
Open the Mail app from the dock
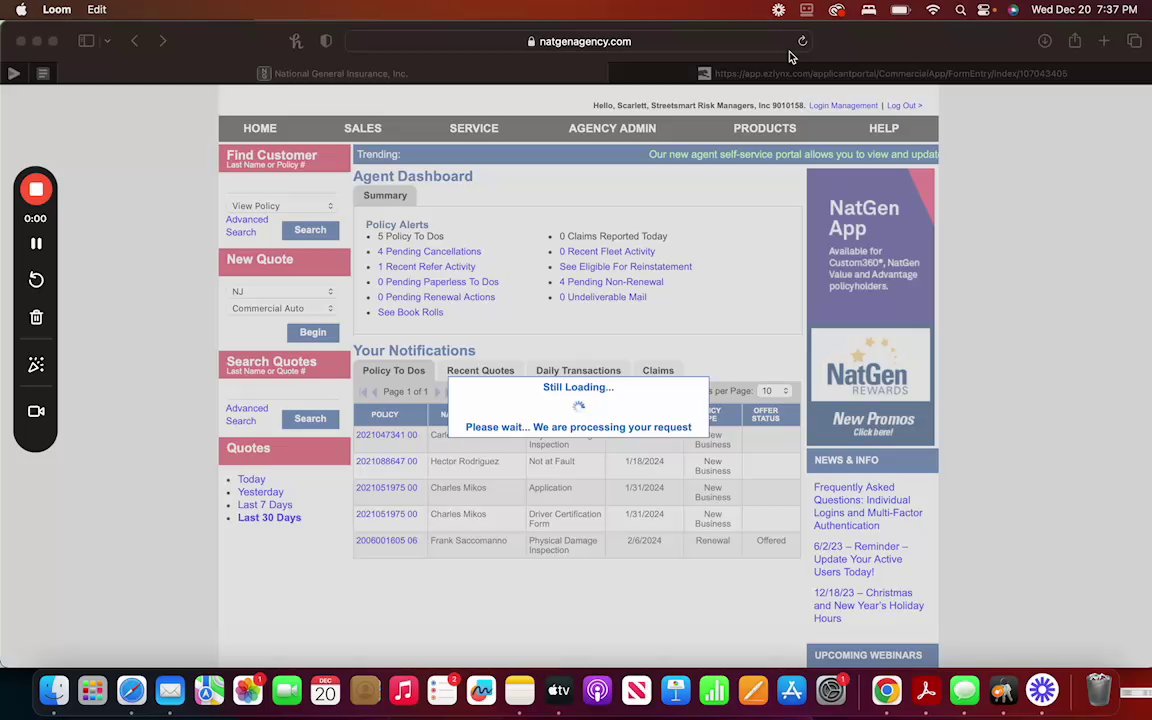coord(170,691)
